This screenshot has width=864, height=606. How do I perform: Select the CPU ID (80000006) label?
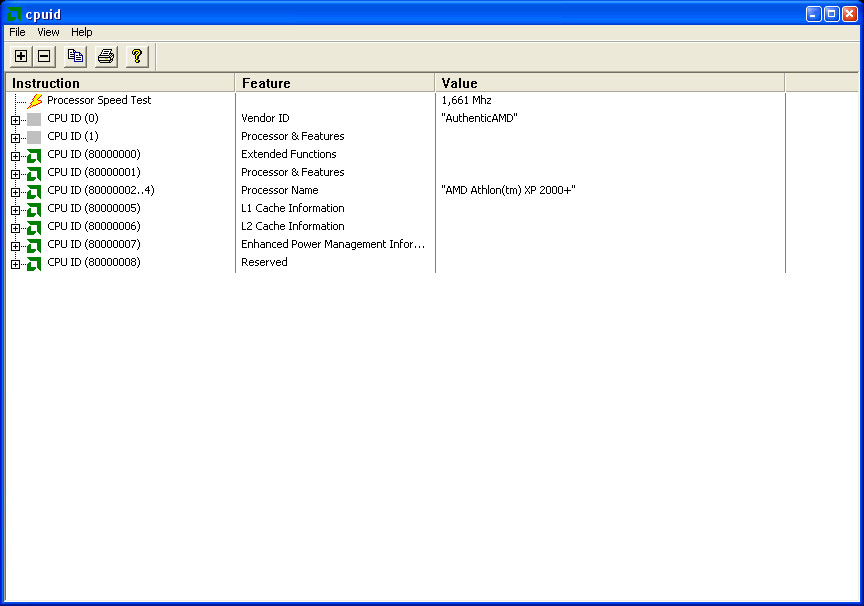pos(94,226)
